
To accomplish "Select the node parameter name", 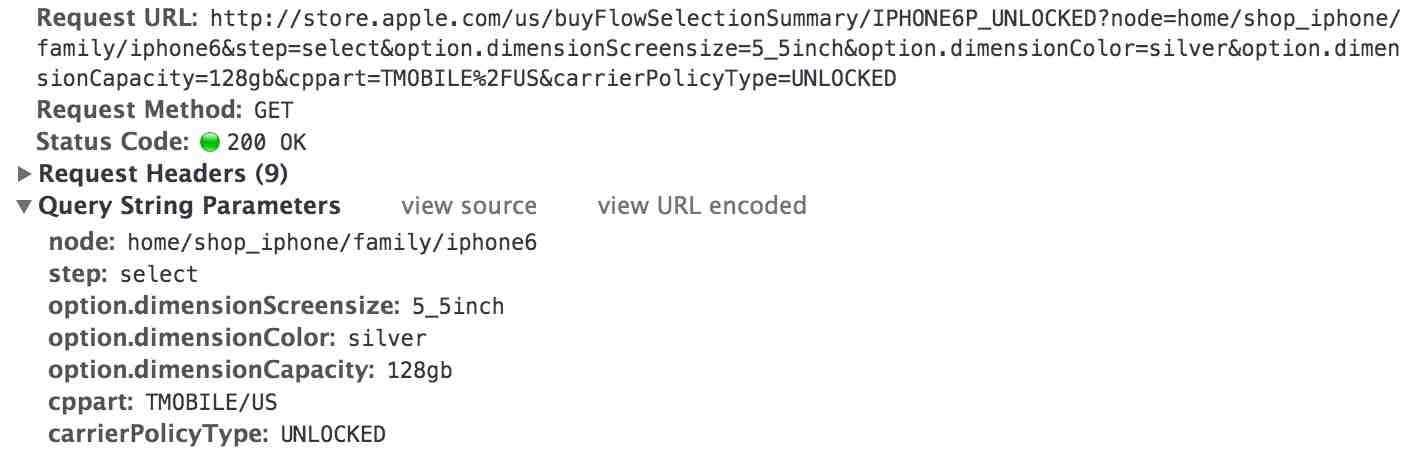I will pos(82,242).
